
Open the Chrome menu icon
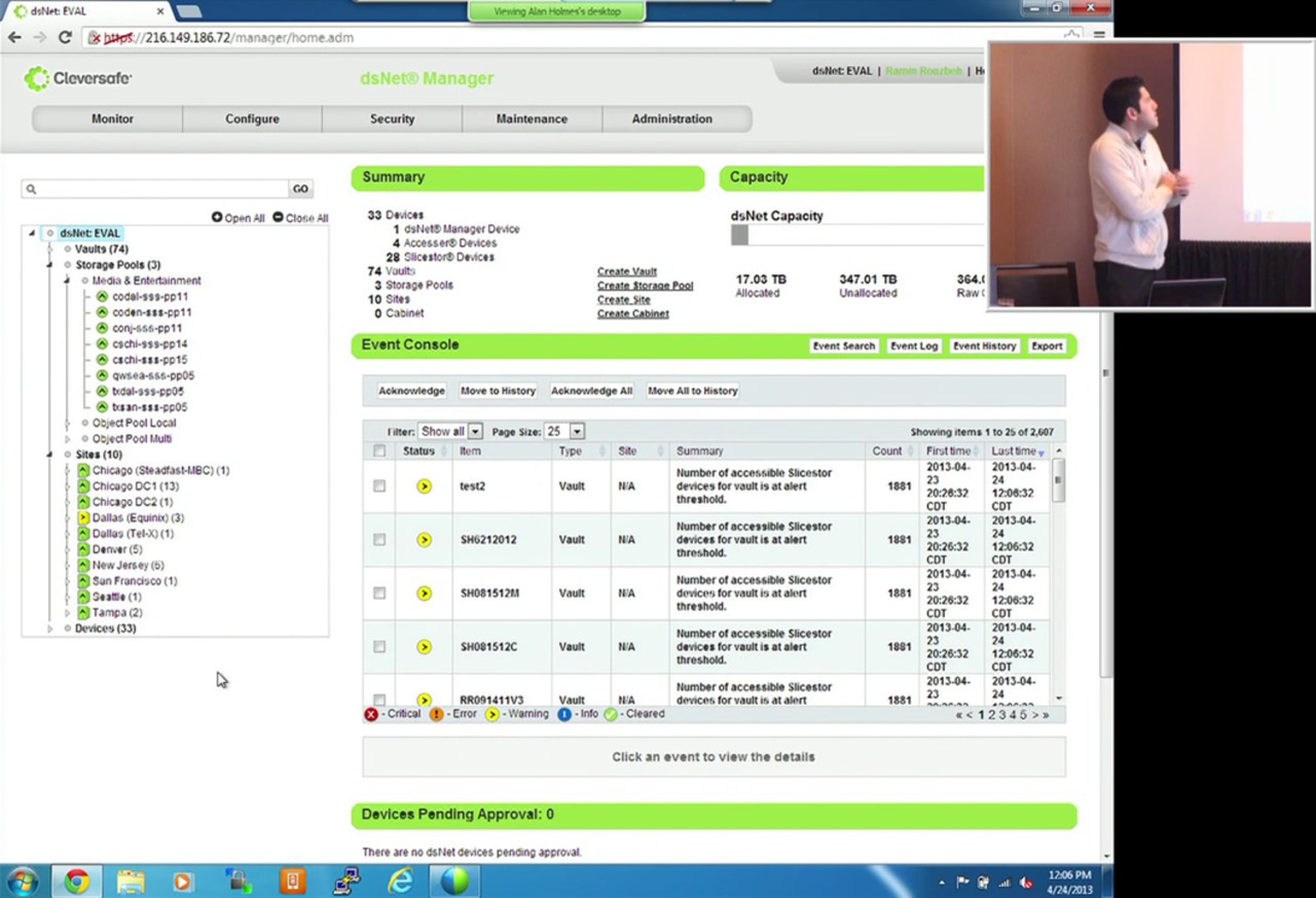tap(1099, 35)
